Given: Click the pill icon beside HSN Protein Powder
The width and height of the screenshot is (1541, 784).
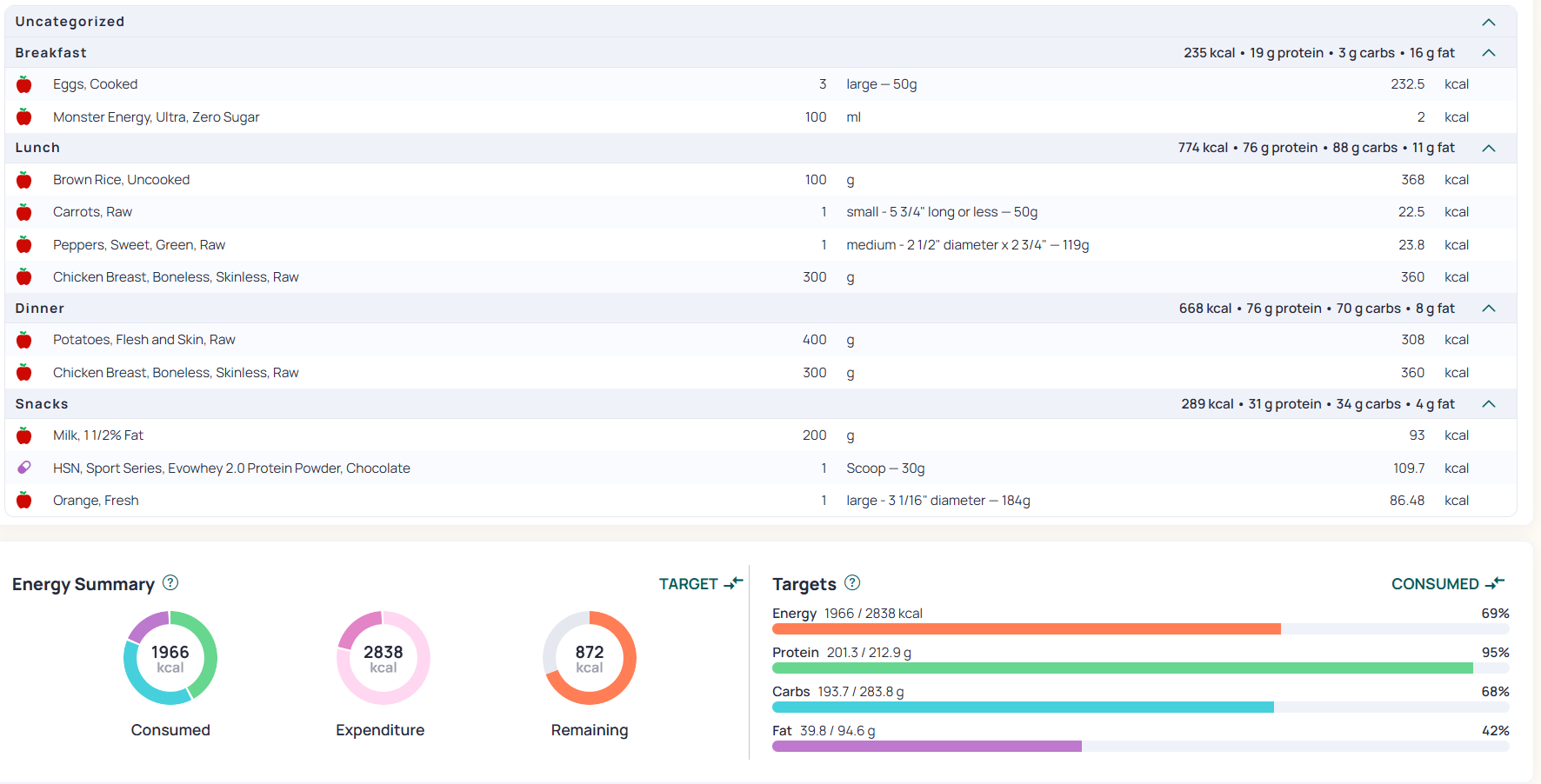Looking at the screenshot, I should click(24, 468).
